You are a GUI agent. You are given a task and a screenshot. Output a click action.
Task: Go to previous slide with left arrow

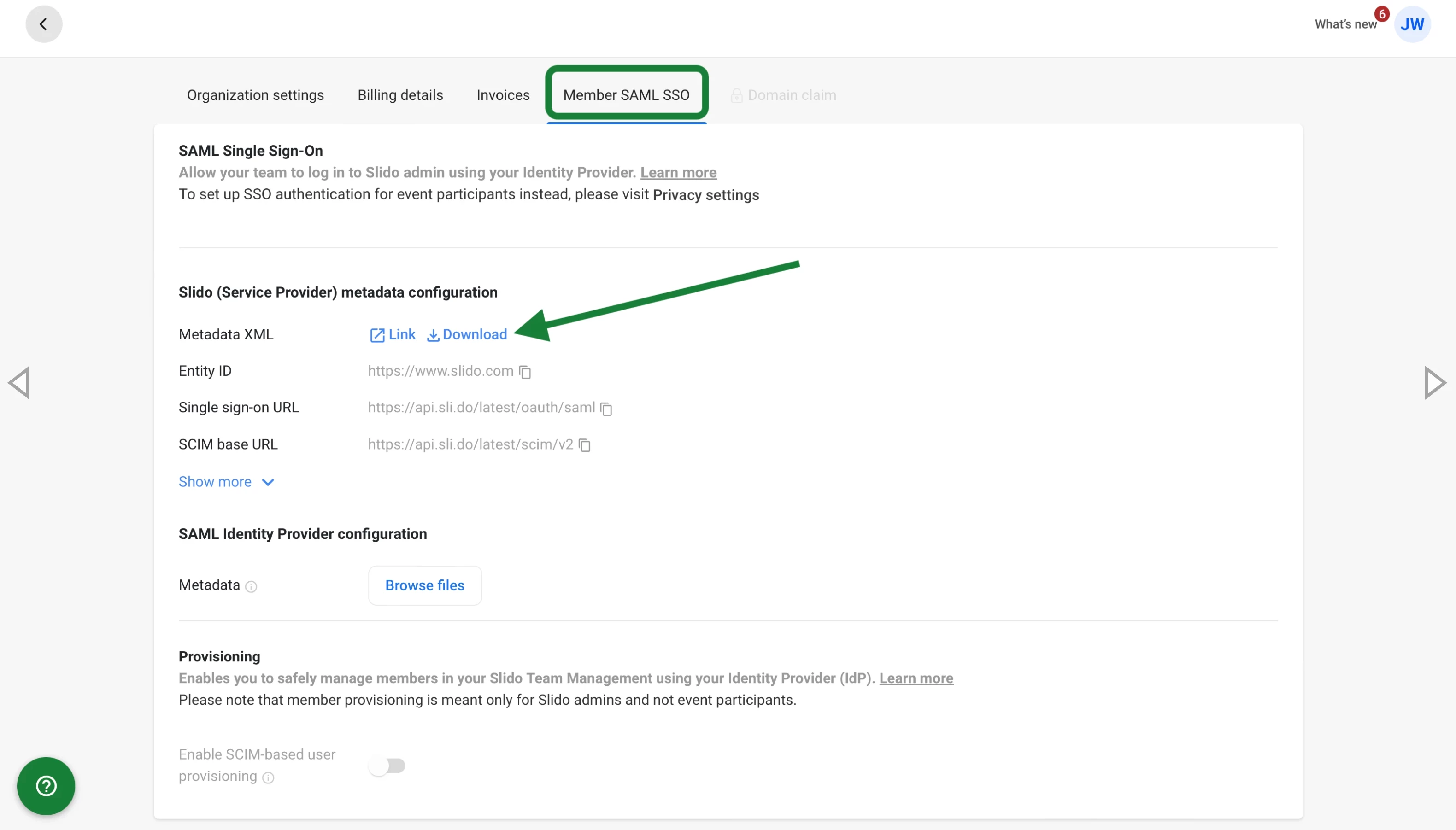(x=19, y=382)
